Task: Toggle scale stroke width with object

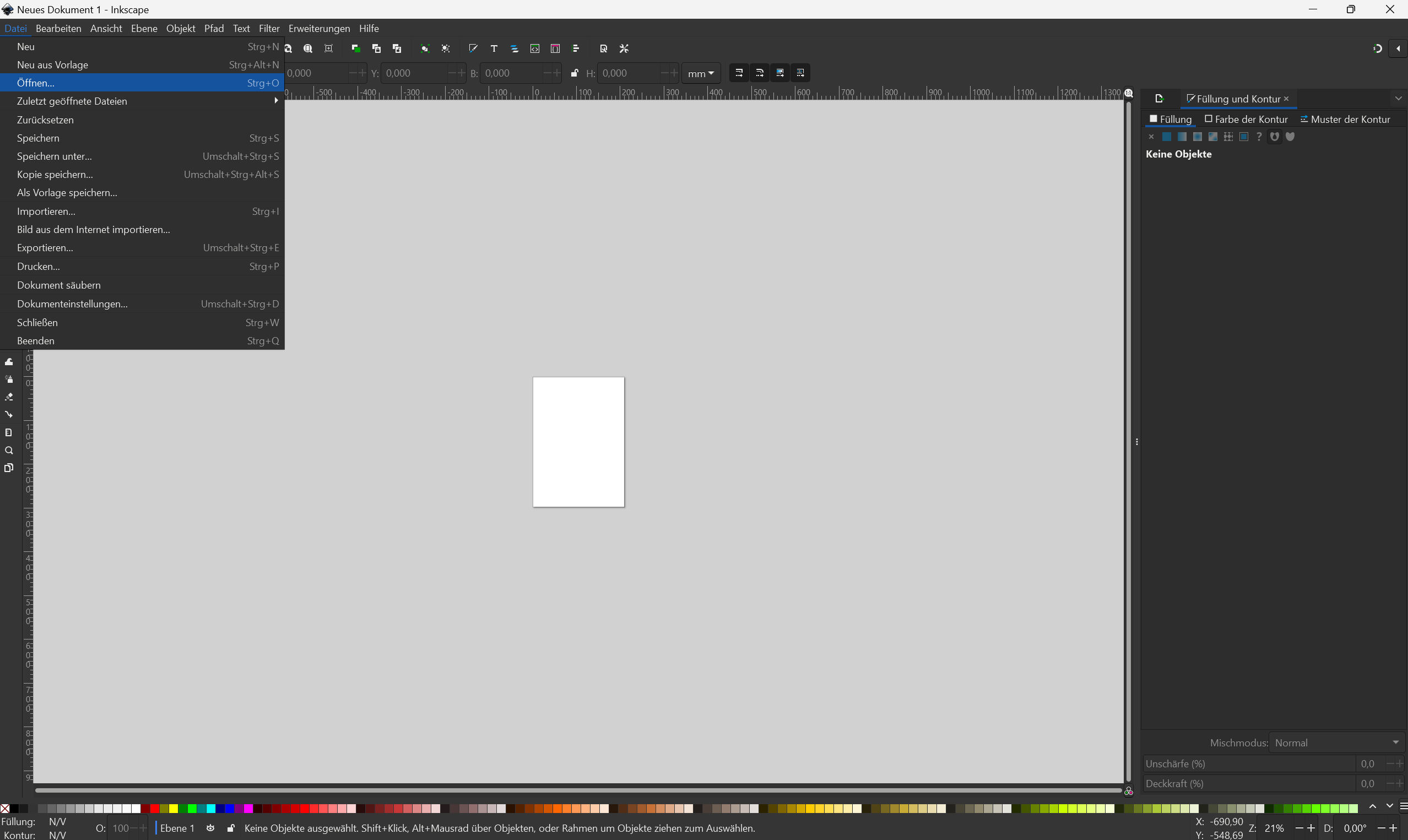Action: [x=739, y=73]
